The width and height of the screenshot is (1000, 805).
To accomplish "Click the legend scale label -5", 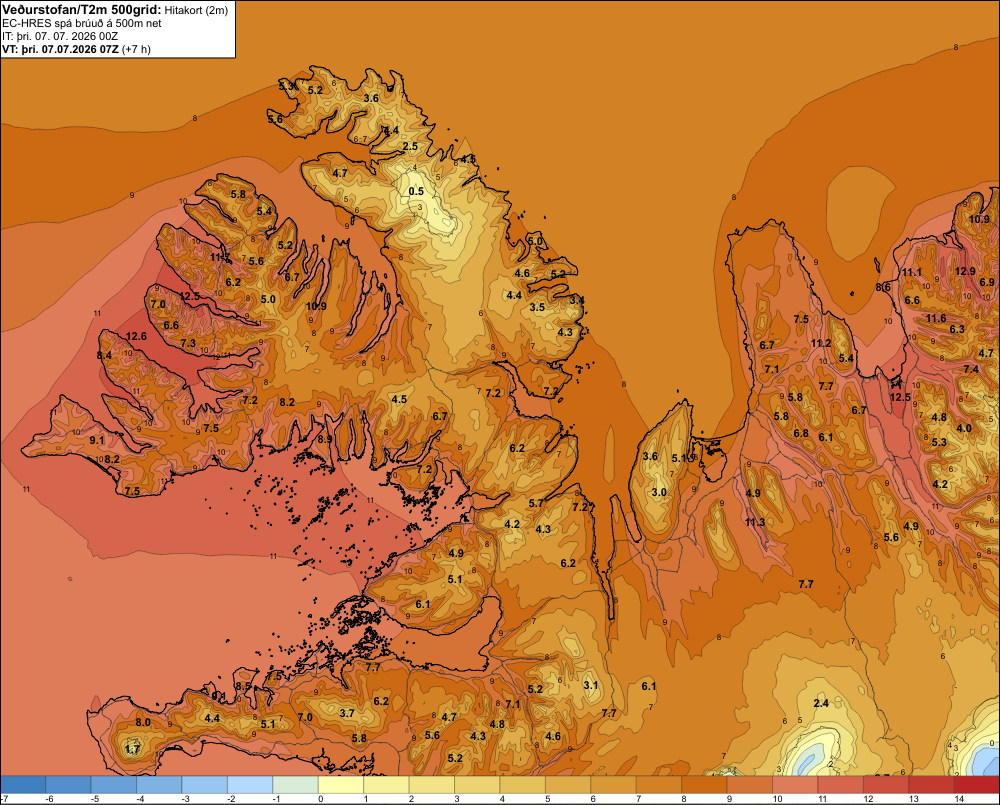I will (x=94, y=799).
